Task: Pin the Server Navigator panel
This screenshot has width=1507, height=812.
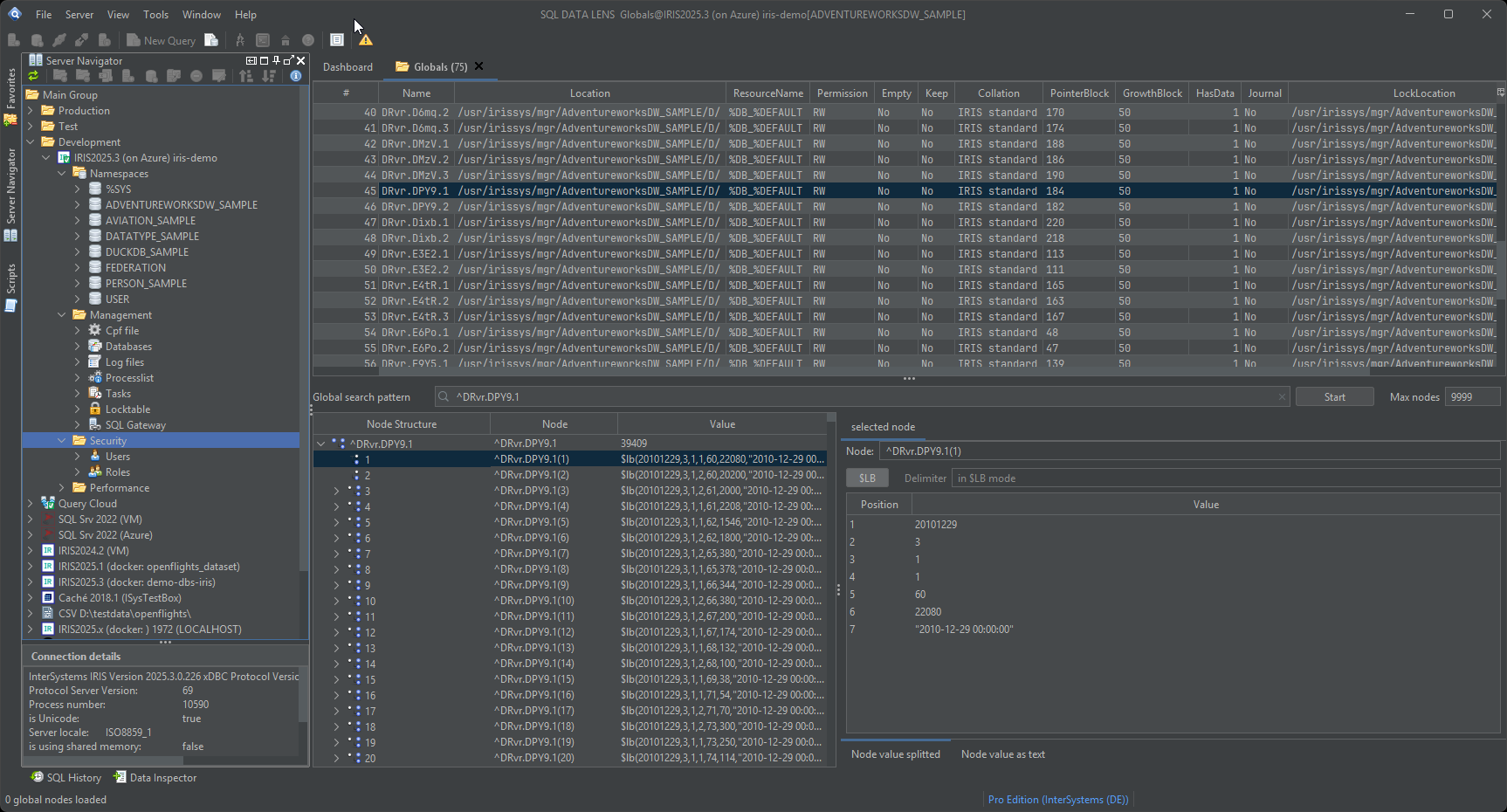Action: pyautogui.click(x=276, y=60)
